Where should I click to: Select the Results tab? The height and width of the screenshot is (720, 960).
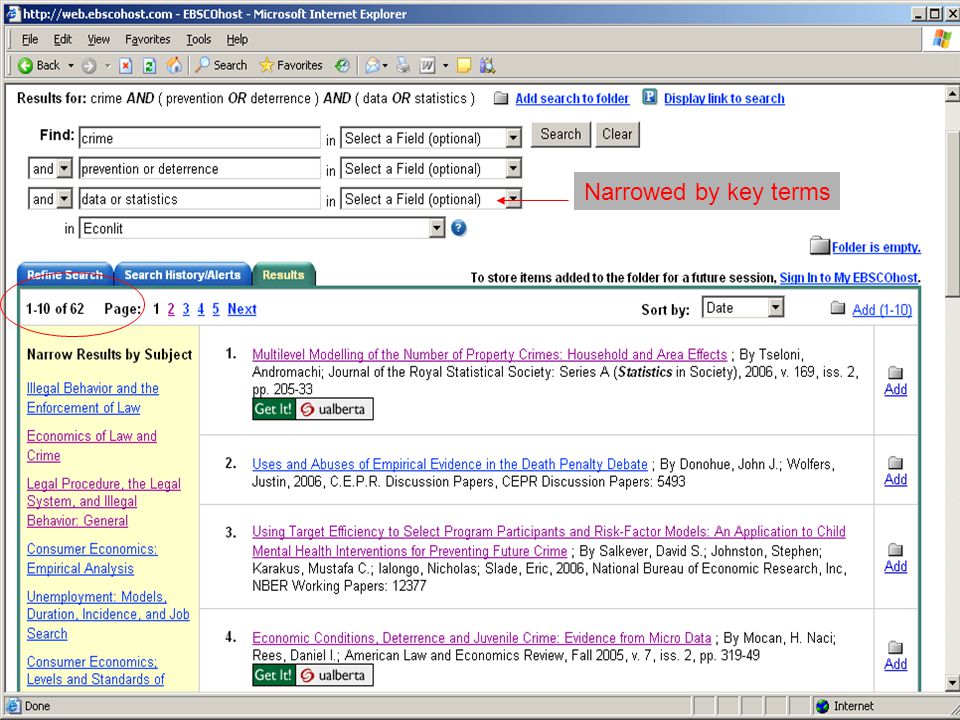tap(283, 275)
